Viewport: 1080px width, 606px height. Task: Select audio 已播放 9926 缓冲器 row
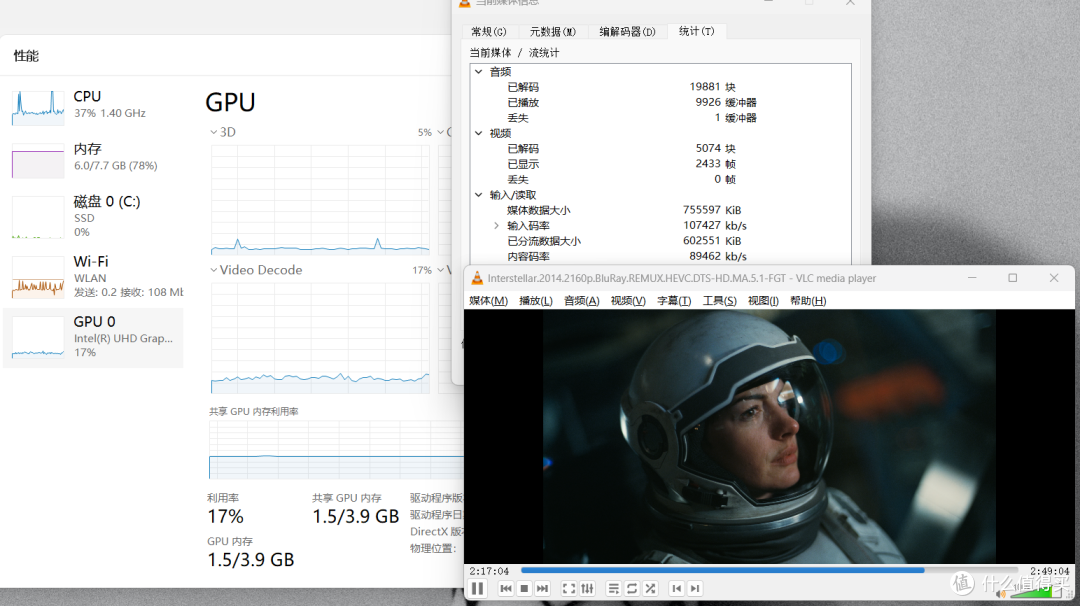[x=661, y=102]
